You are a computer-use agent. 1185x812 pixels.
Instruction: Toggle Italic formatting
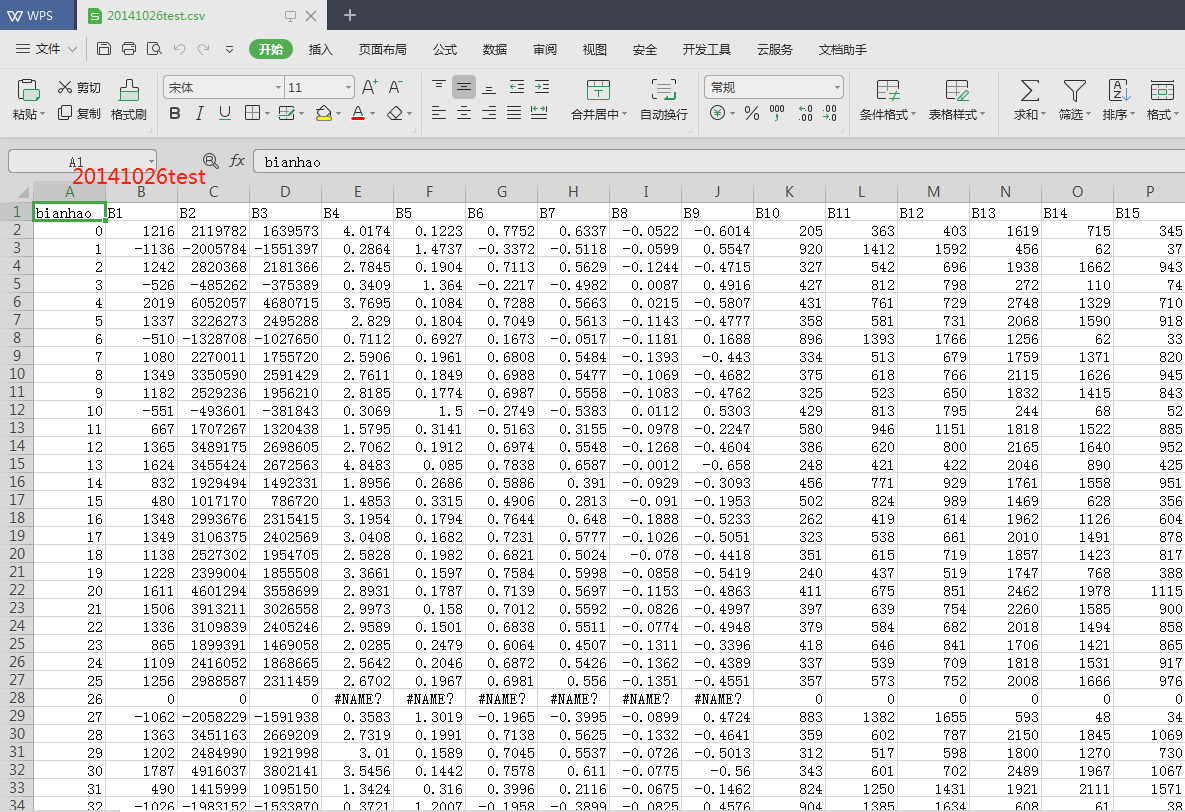pyautogui.click(x=200, y=113)
